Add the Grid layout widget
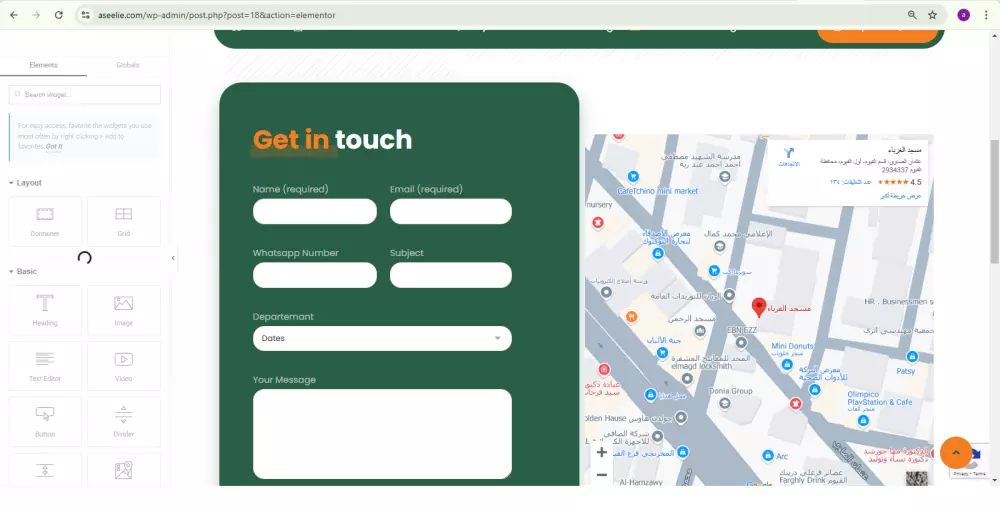 [124, 221]
